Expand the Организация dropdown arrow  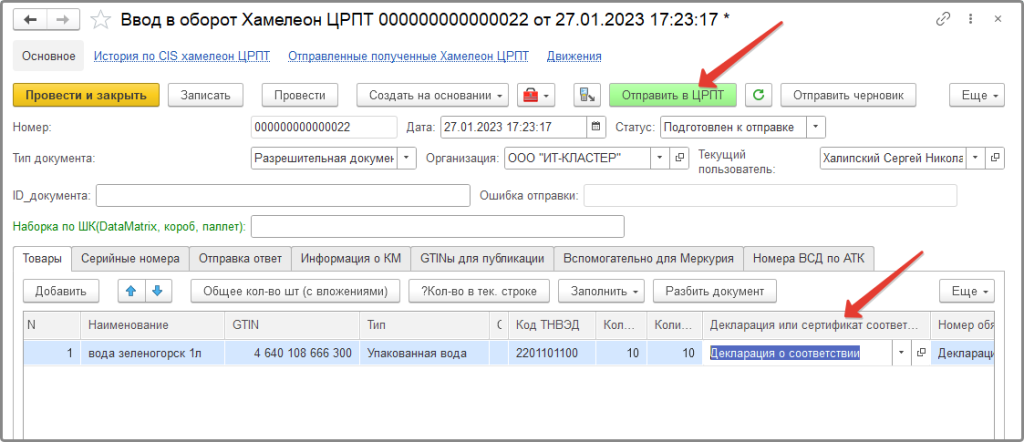click(x=660, y=158)
